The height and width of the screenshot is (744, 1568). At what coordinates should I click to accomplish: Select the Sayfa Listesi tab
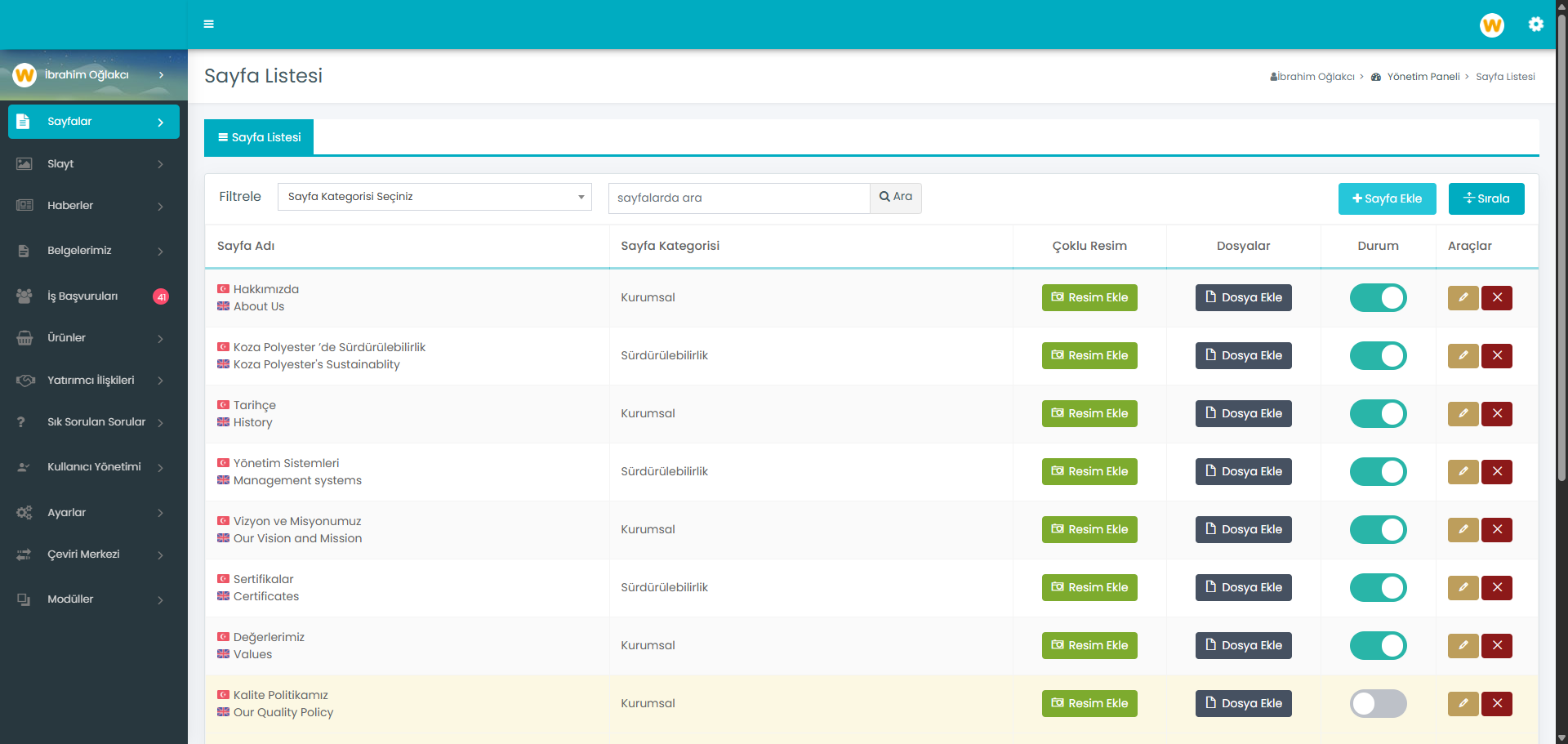(x=259, y=137)
